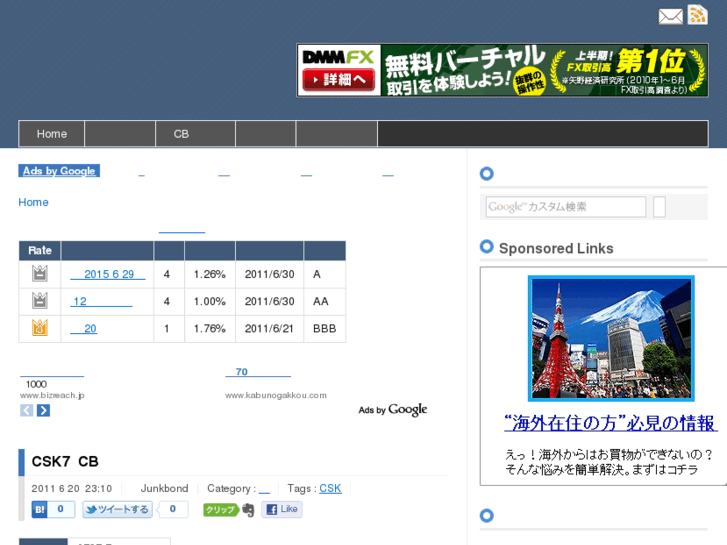Click the gold crown rank icon
This screenshot has width=727, height=545.
(39, 328)
